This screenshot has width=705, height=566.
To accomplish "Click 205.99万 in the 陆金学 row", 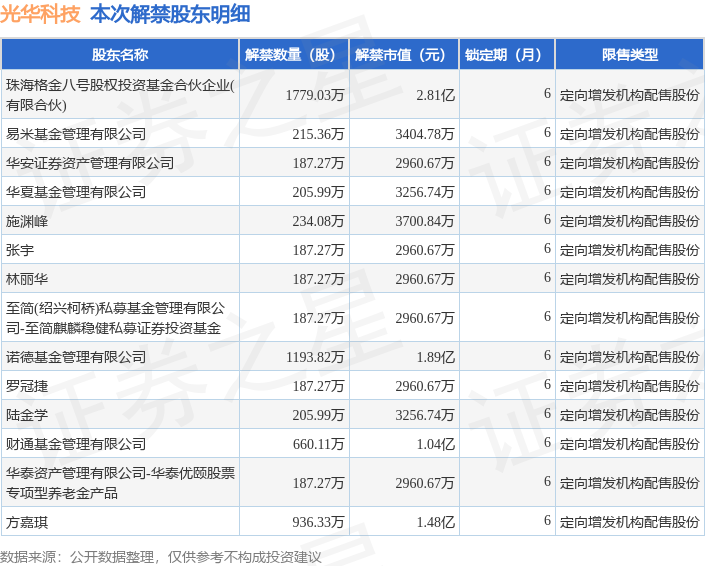I will 318,415.
